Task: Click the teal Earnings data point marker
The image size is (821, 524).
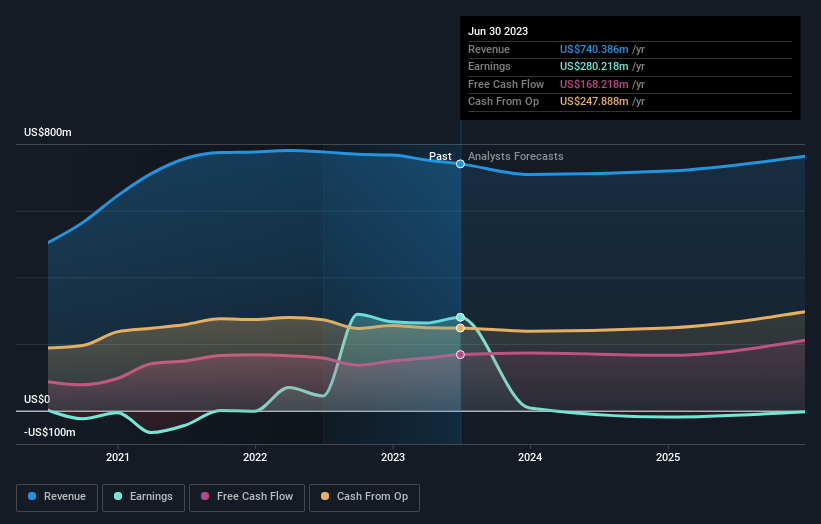Action: pyautogui.click(x=460, y=317)
